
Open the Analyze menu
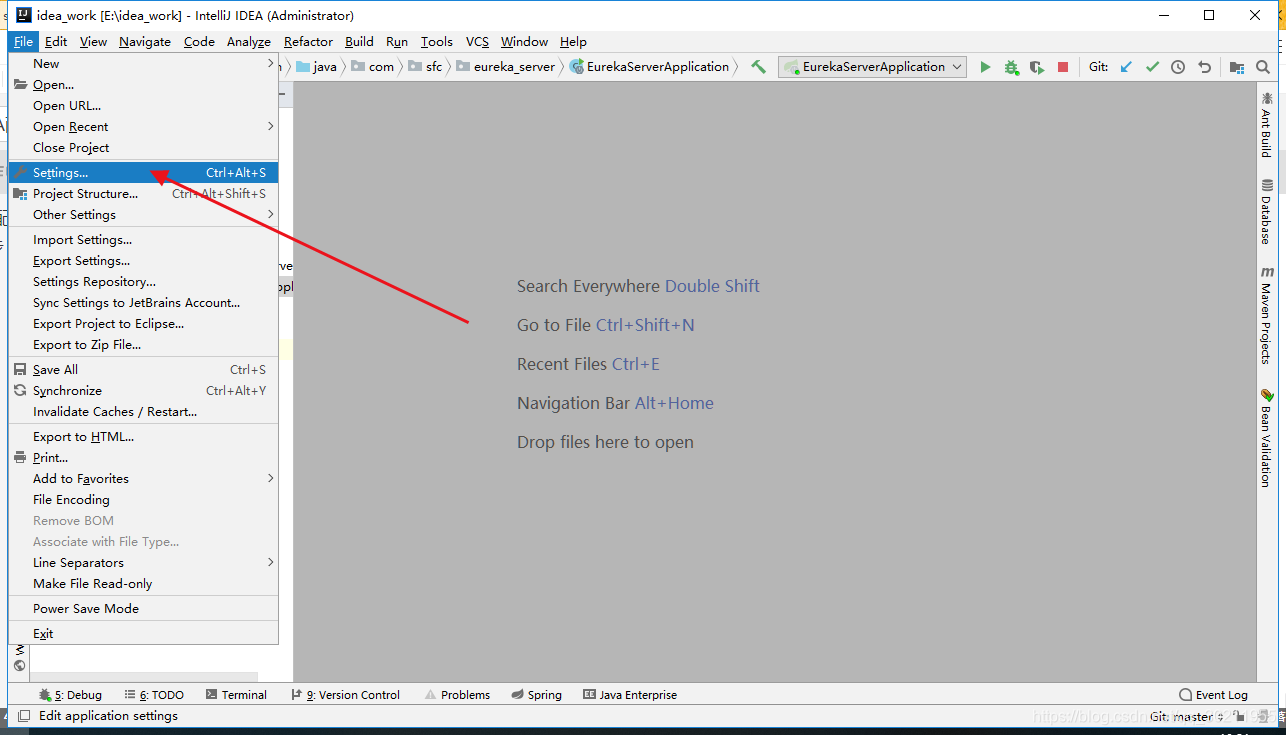249,41
